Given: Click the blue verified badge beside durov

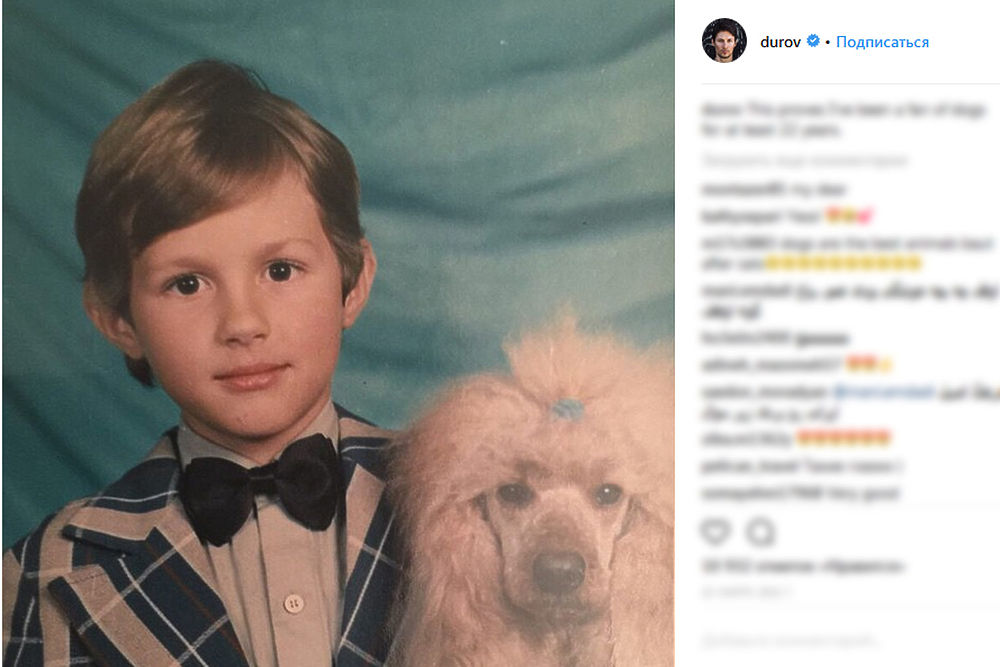Looking at the screenshot, I should point(813,41).
